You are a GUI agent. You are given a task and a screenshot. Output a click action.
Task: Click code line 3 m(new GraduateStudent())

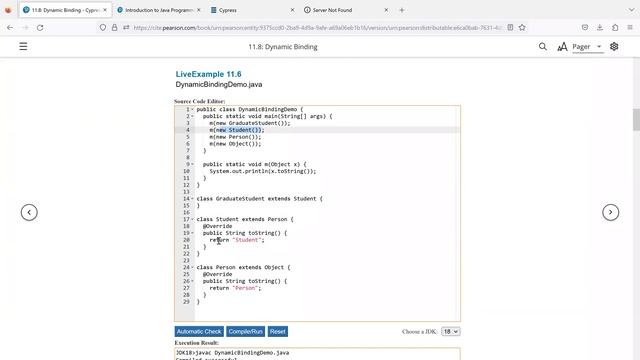click(x=250, y=123)
